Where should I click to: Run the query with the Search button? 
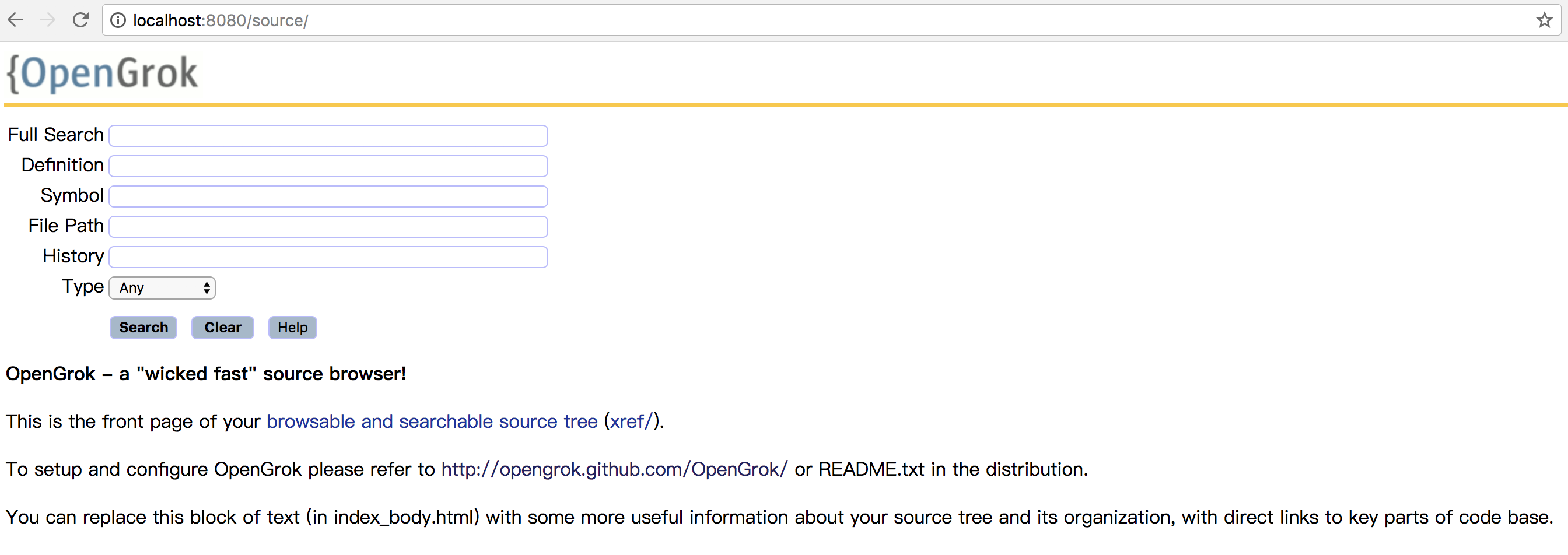[143, 328]
